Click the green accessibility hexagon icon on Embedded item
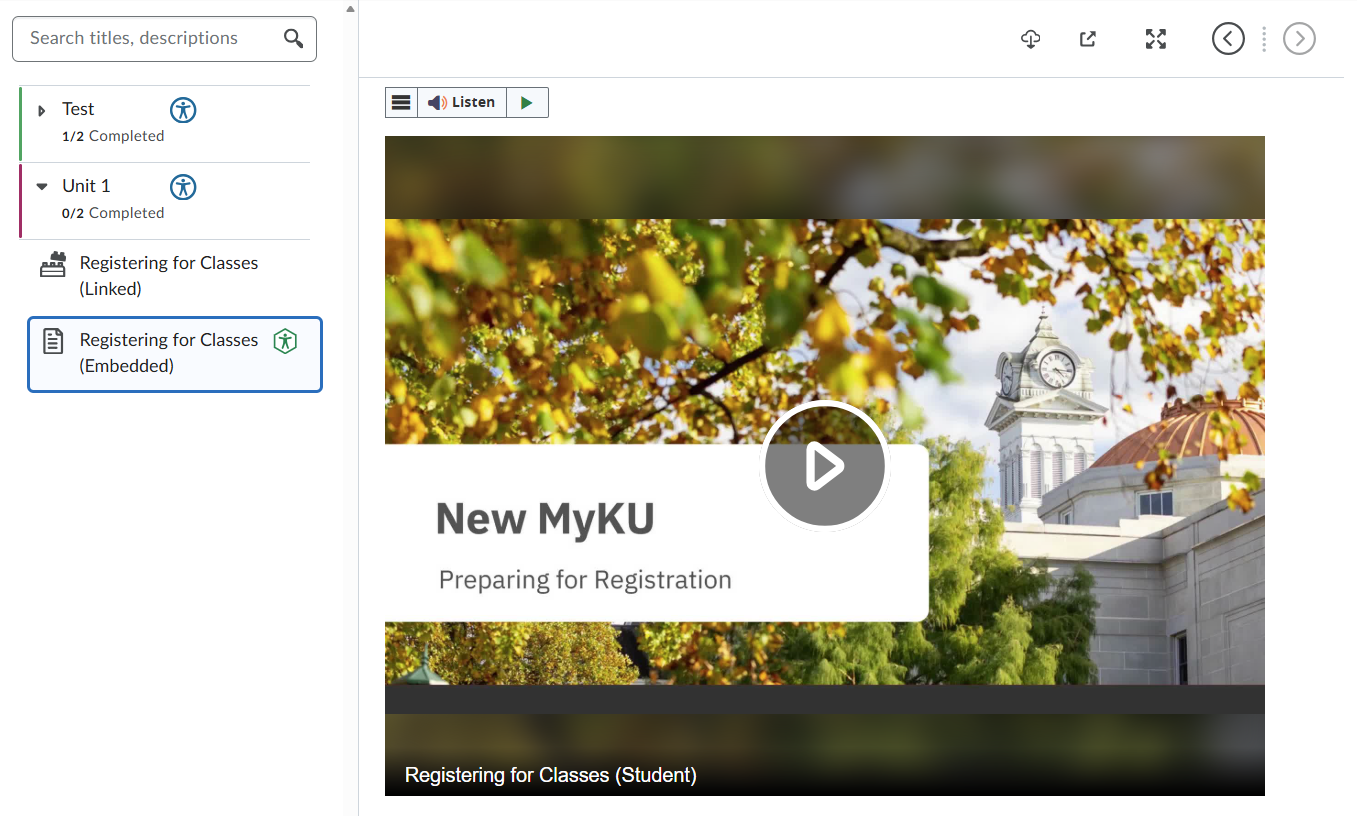The height and width of the screenshot is (816, 1357). (286, 341)
